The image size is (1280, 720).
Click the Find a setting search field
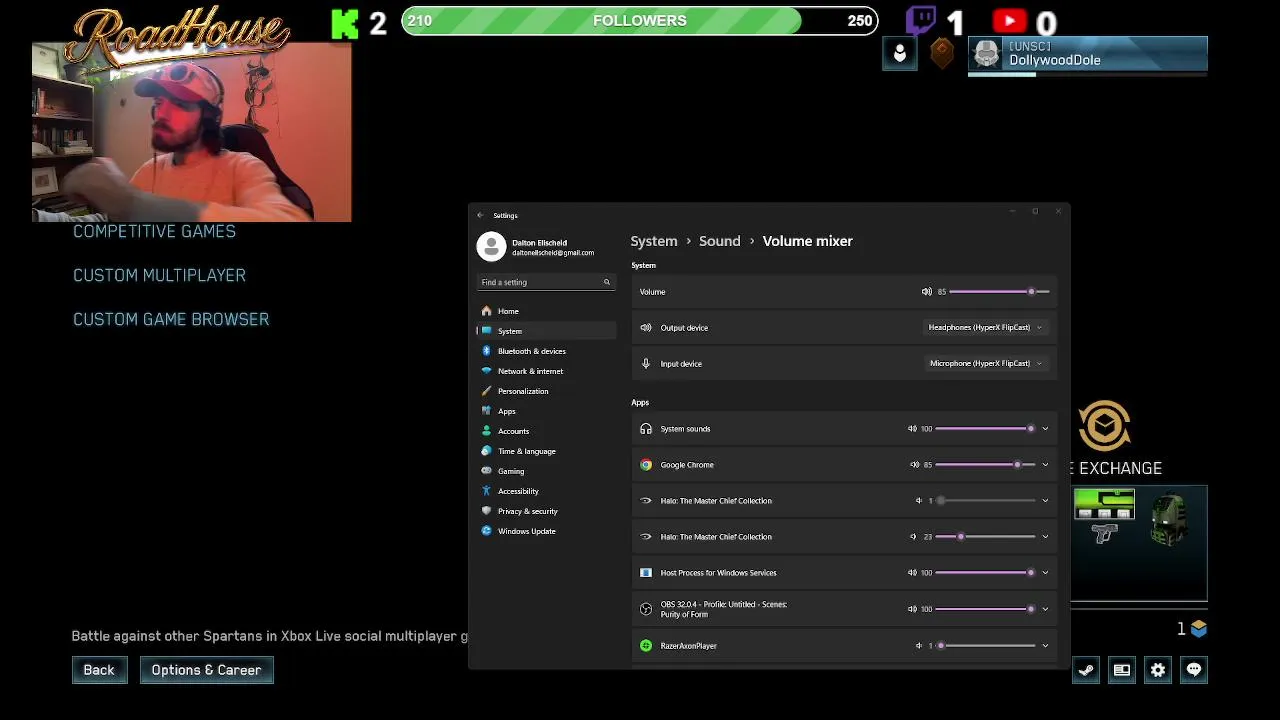click(x=545, y=282)
